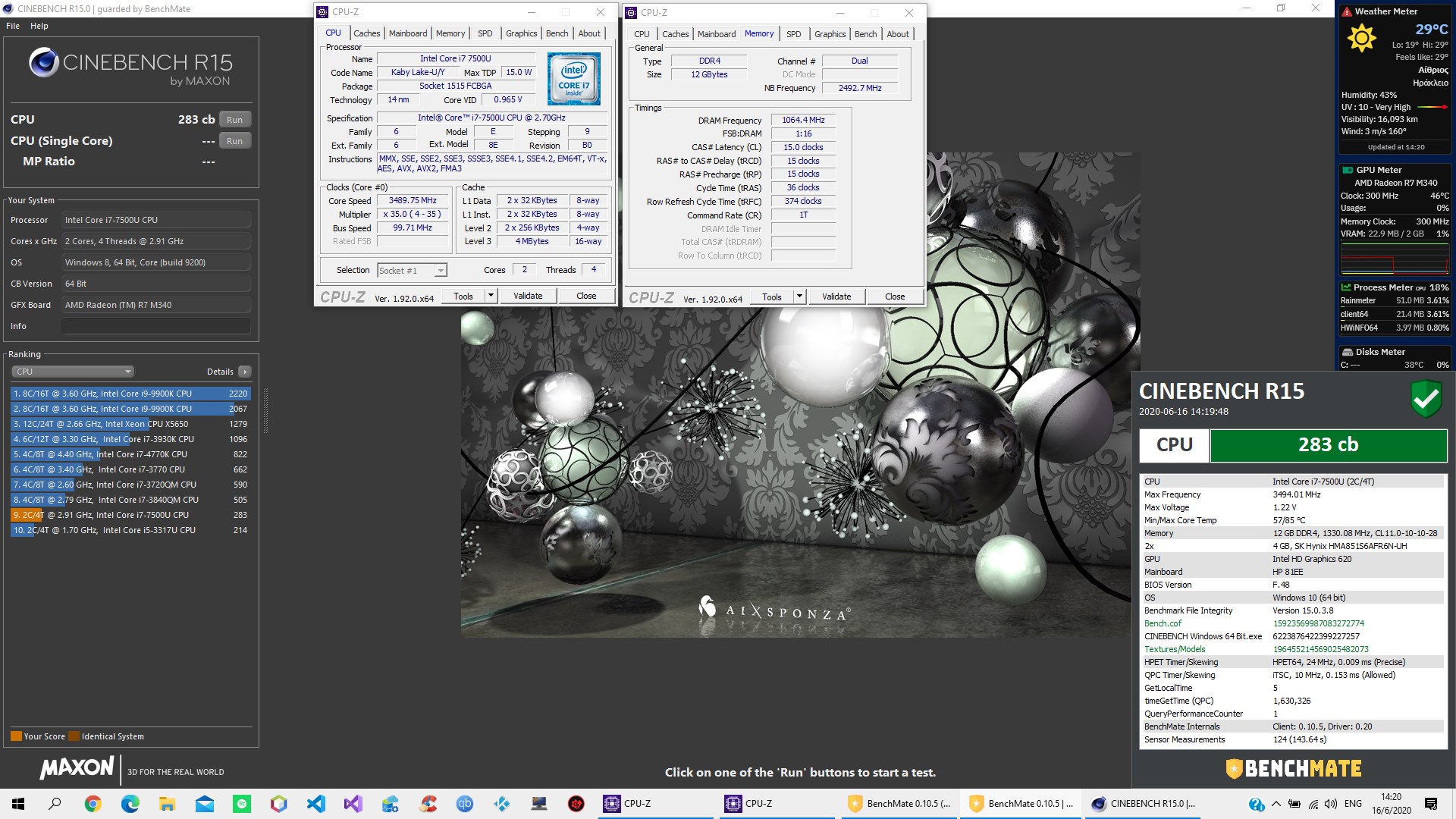This screenshot has width=1456, height=819.
Task: Open purple Visual Studio icon on taskbar
Action: (x=353, y=804)
